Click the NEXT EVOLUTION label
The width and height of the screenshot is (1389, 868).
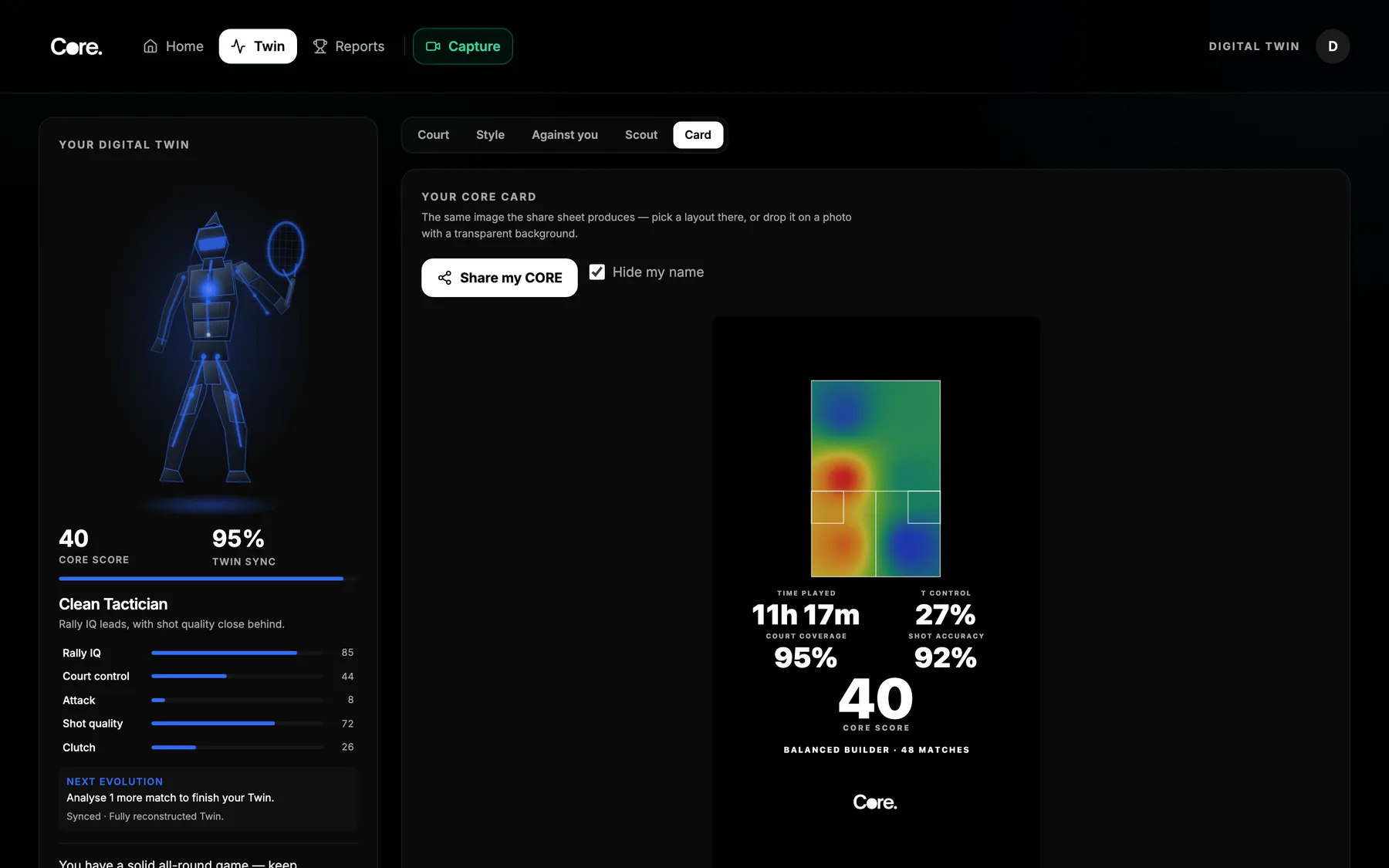(115, 782)
